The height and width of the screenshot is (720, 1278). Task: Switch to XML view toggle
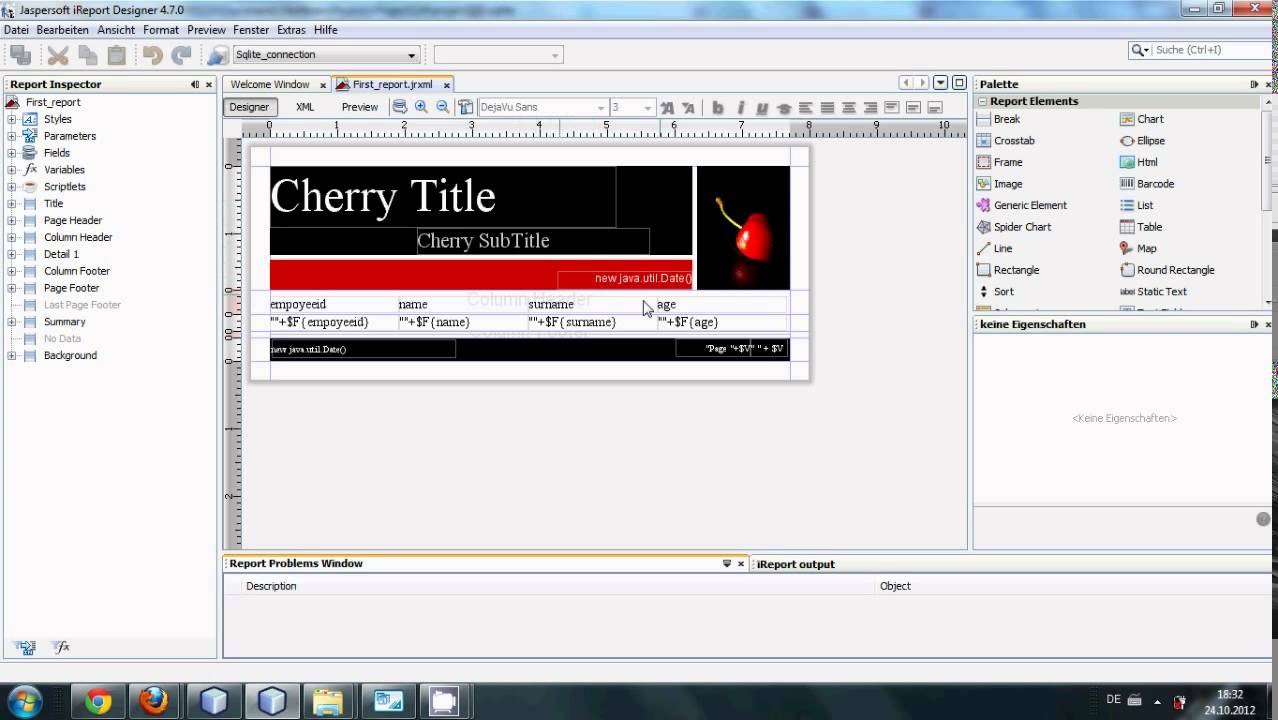pos(305,107)
